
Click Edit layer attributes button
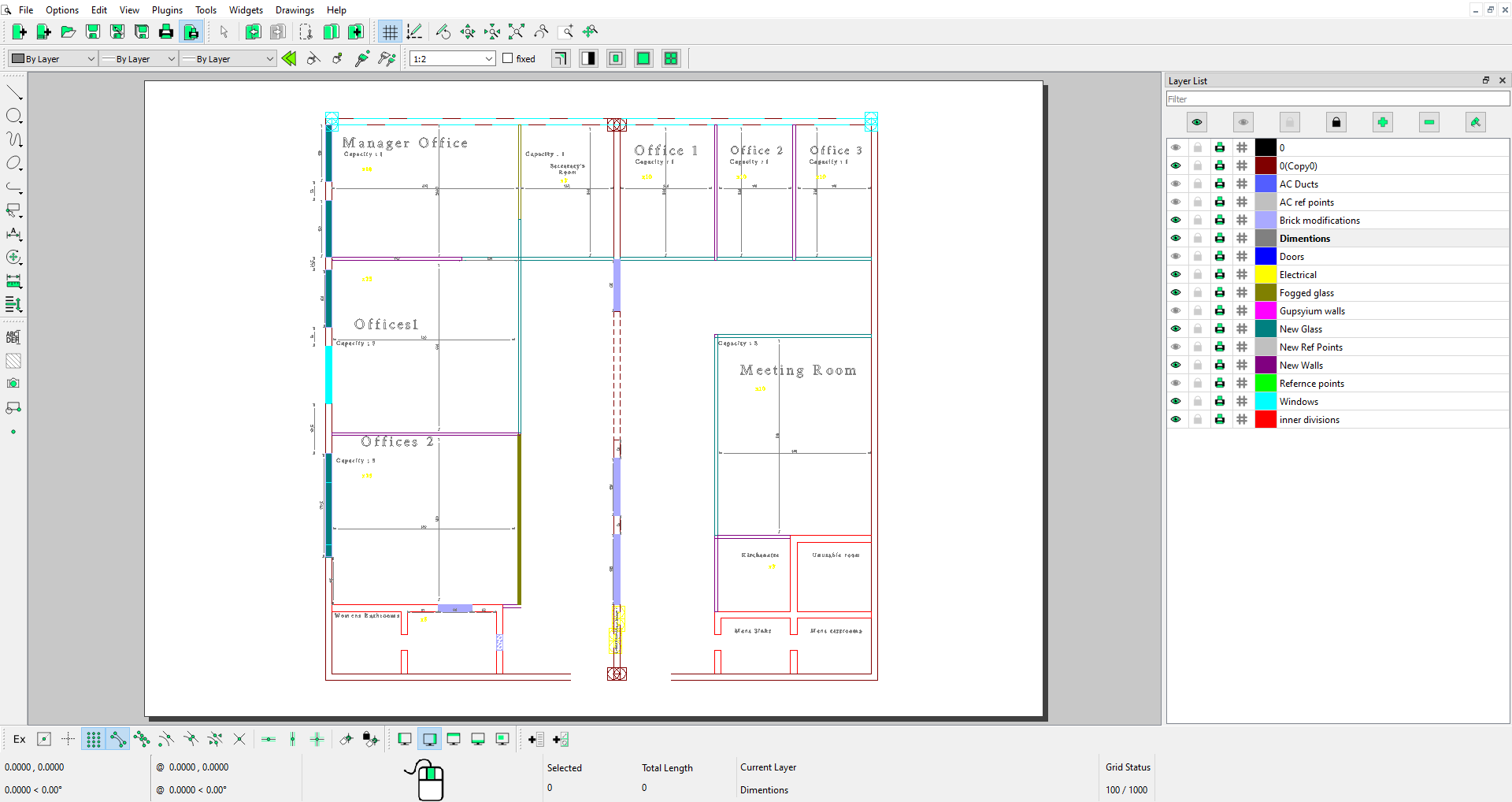tap(1476, 122)
